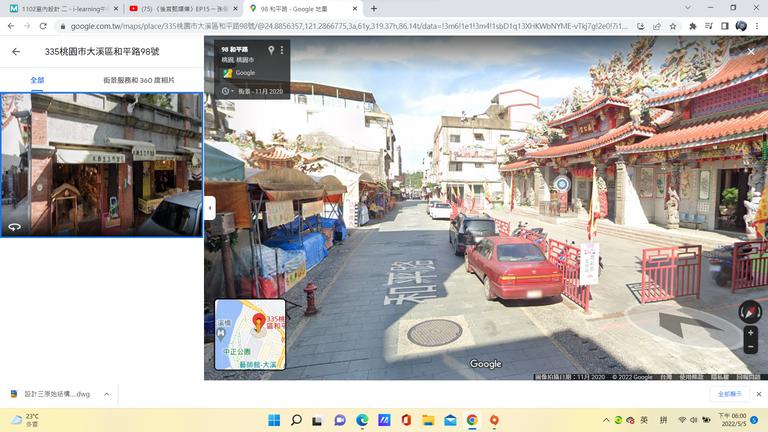Click the address bar URL
Image resolution: width=768 pixels, height=432 pixels.
(349, 26)
